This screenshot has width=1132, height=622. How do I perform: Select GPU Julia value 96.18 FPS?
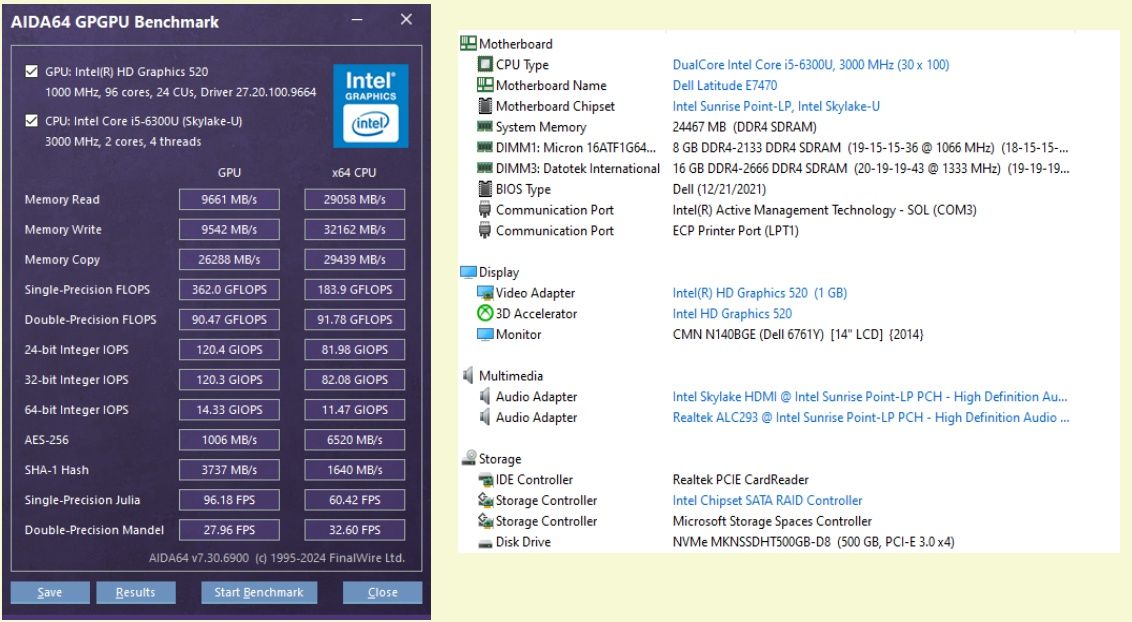tap(229, 500)
